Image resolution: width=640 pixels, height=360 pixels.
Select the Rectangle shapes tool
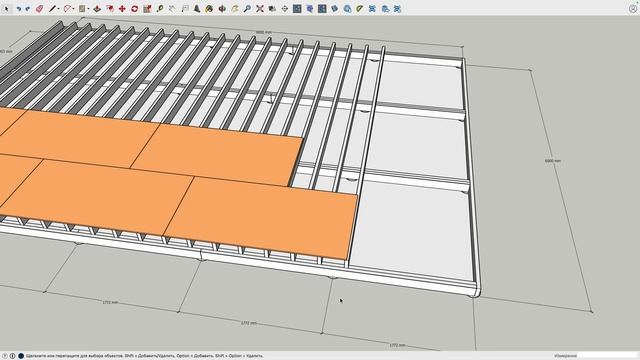point(82,9)
